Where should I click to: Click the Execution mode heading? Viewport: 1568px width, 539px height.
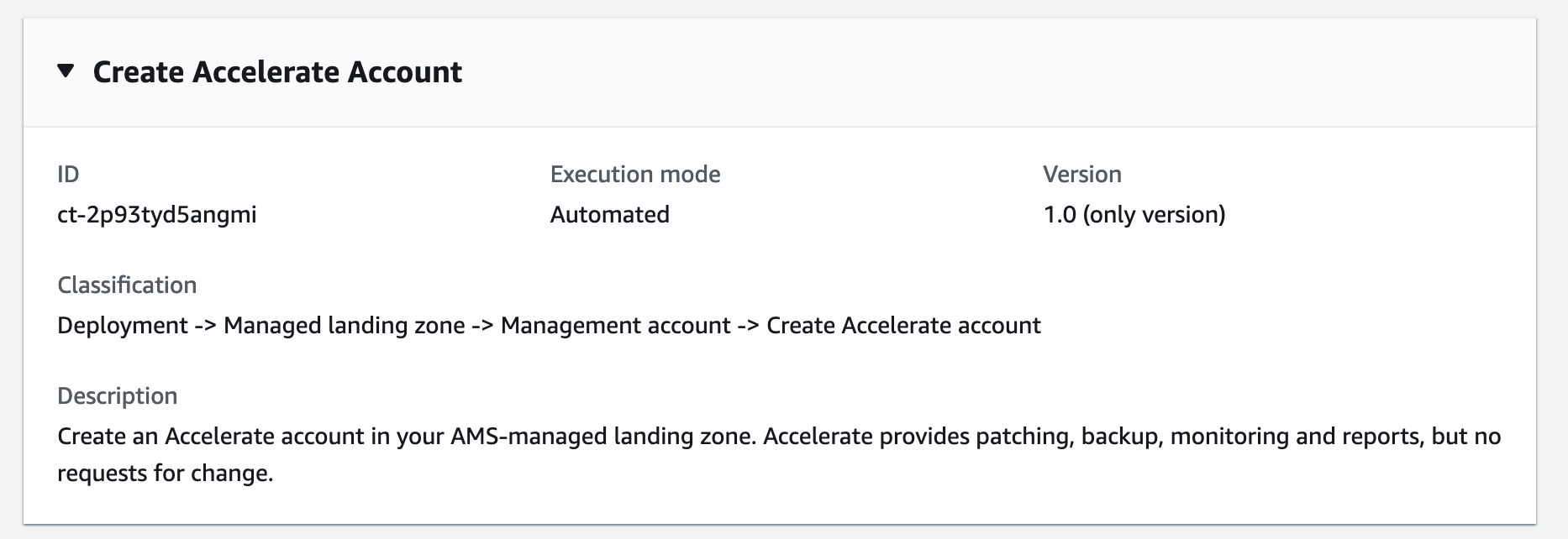(634, 174)
